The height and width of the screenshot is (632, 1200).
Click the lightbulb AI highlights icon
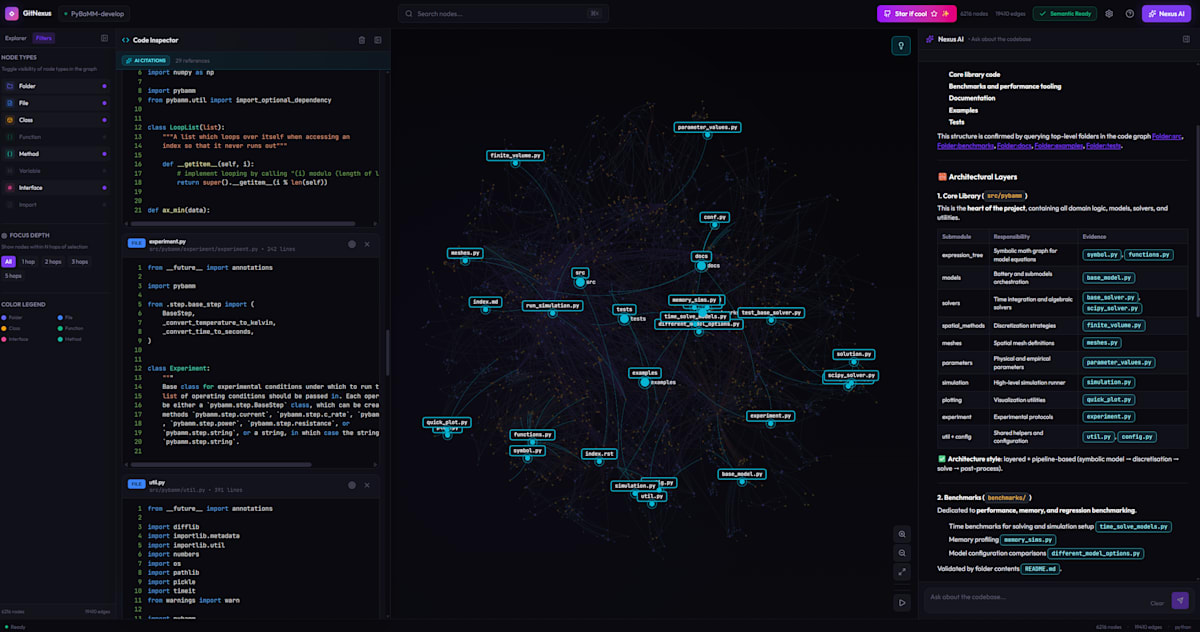pyautogui.click(x=902, y=45)
